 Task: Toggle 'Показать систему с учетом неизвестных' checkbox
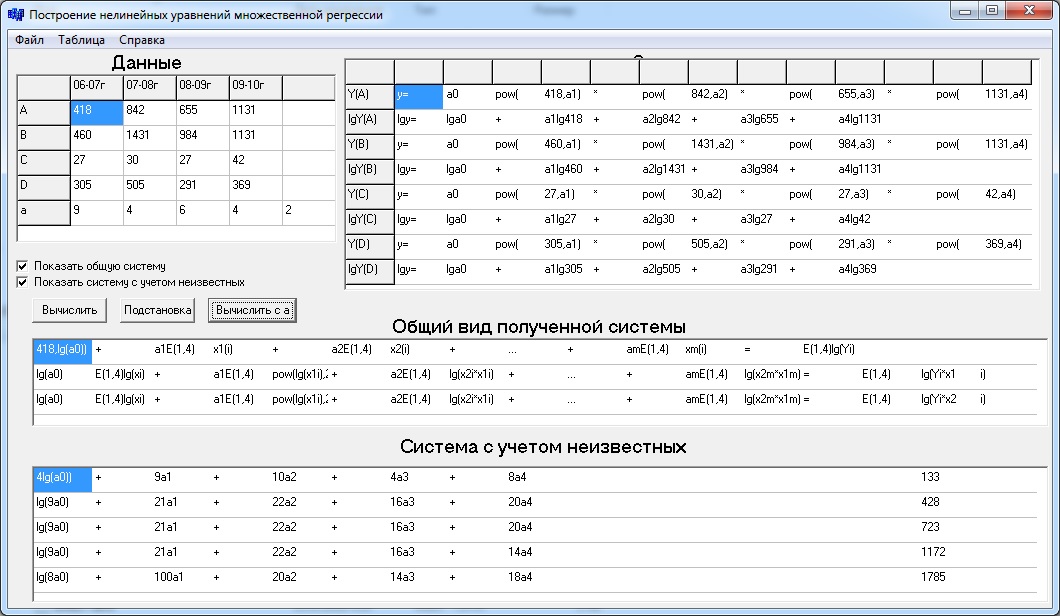(22, 282)
